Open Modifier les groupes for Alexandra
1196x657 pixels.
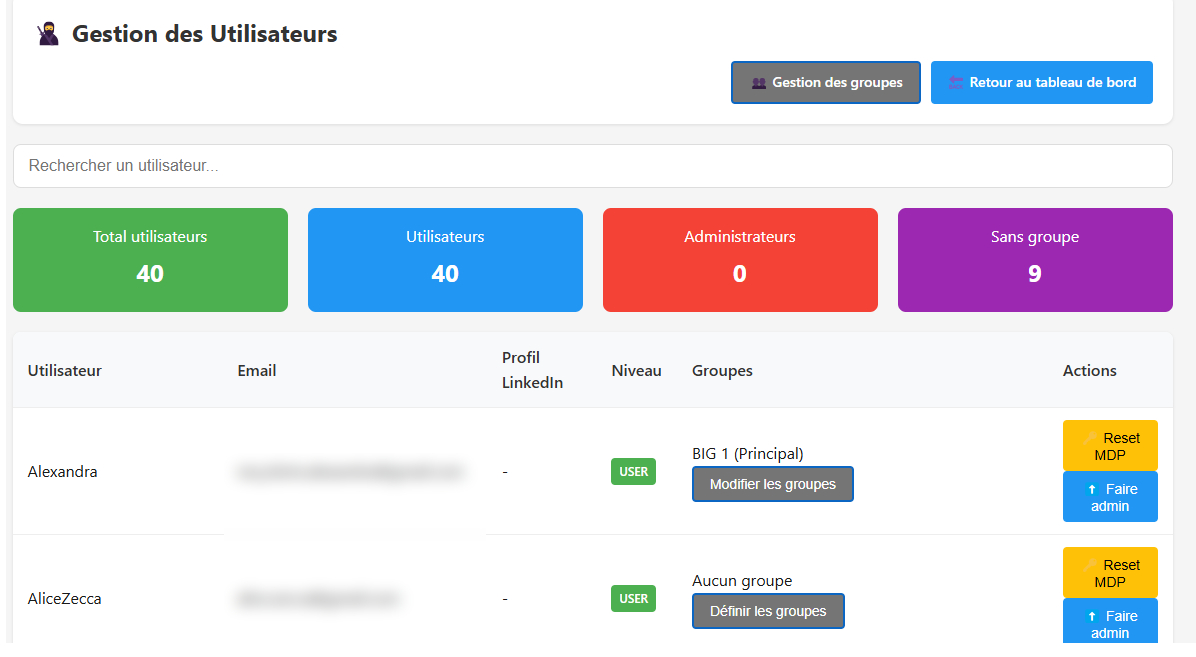pyautogui.click(x=772, y=484)
